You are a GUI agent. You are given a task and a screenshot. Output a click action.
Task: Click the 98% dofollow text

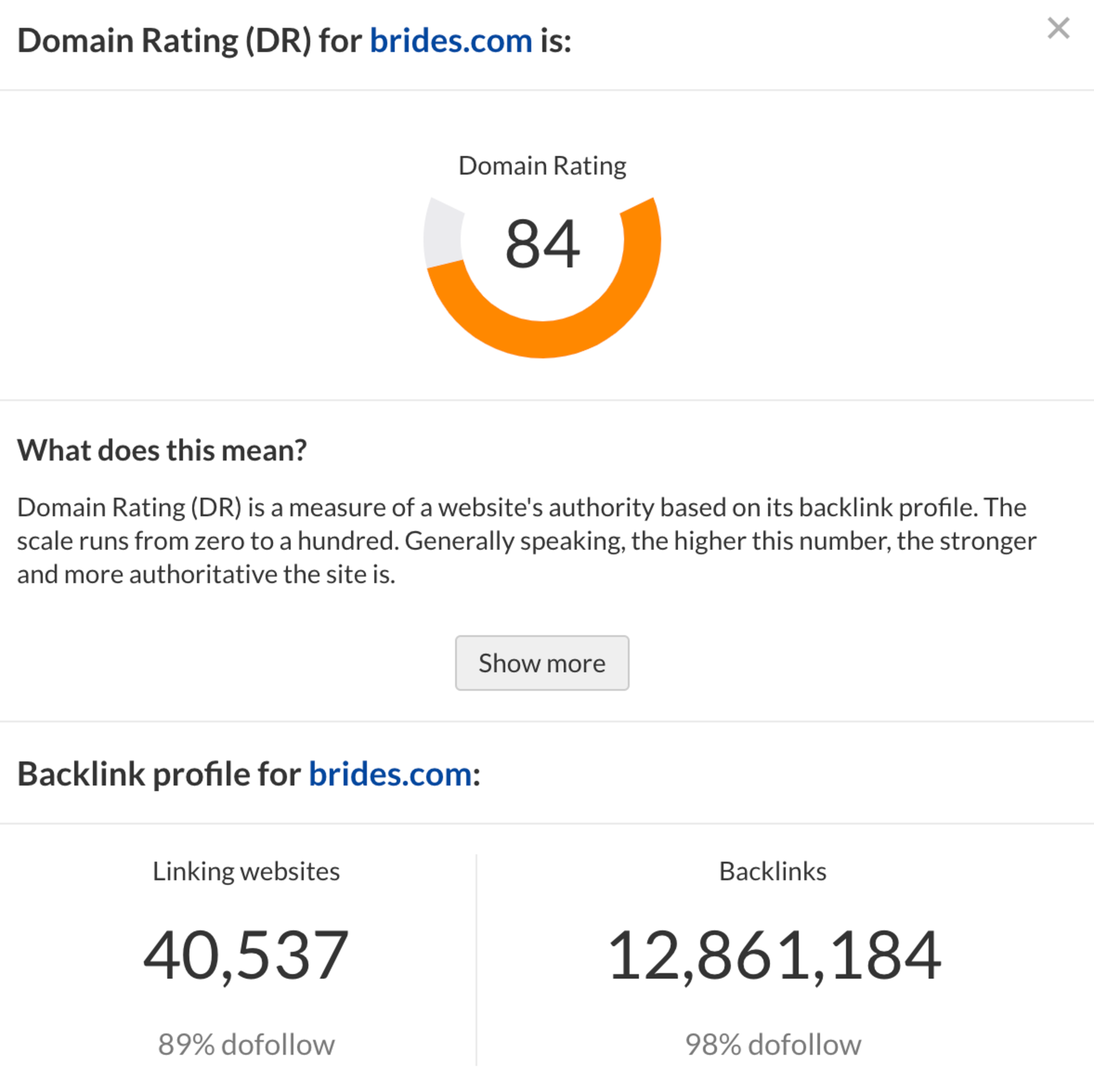(772, 1044)
